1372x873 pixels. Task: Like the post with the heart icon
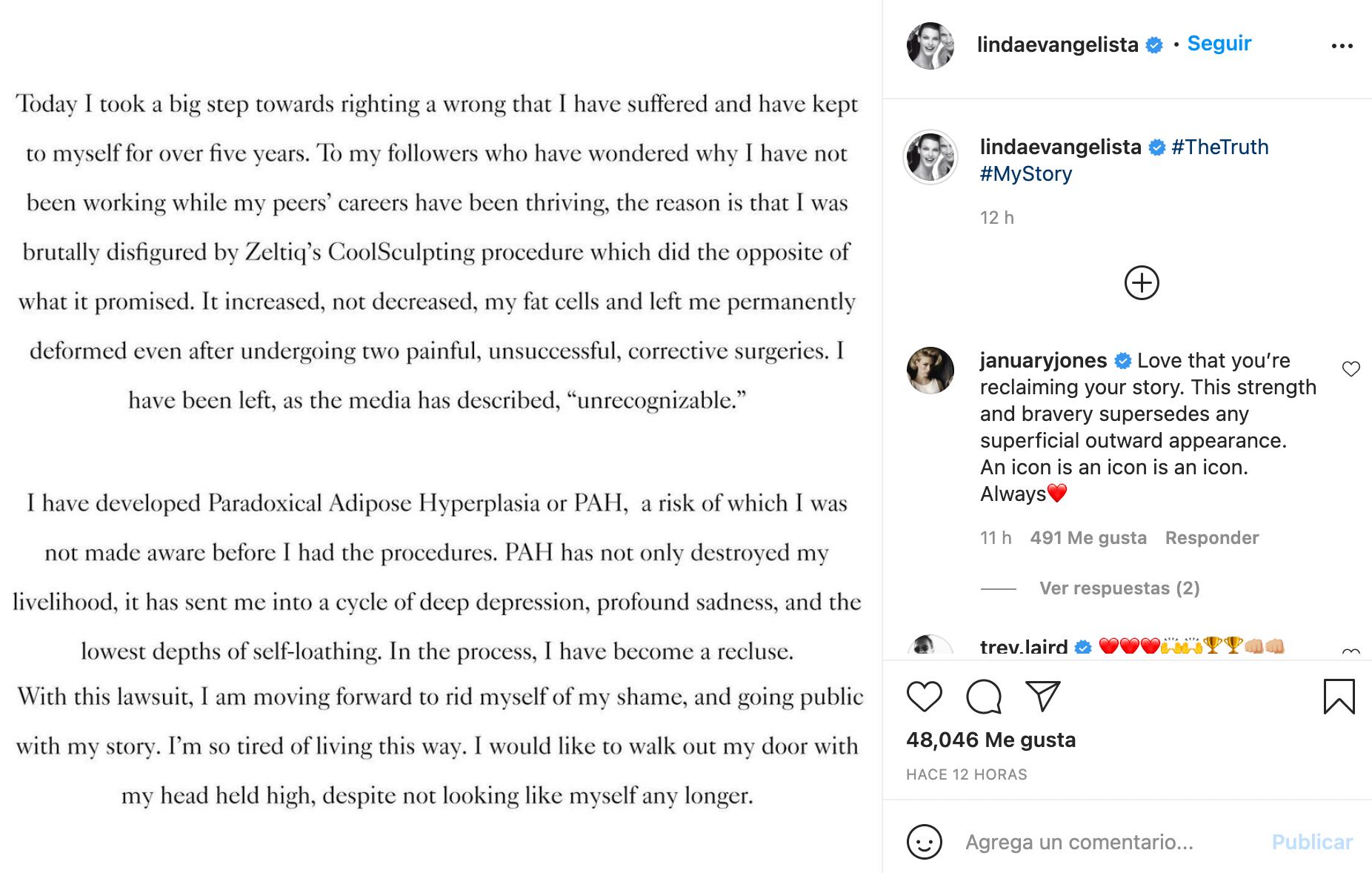[923, 695]
